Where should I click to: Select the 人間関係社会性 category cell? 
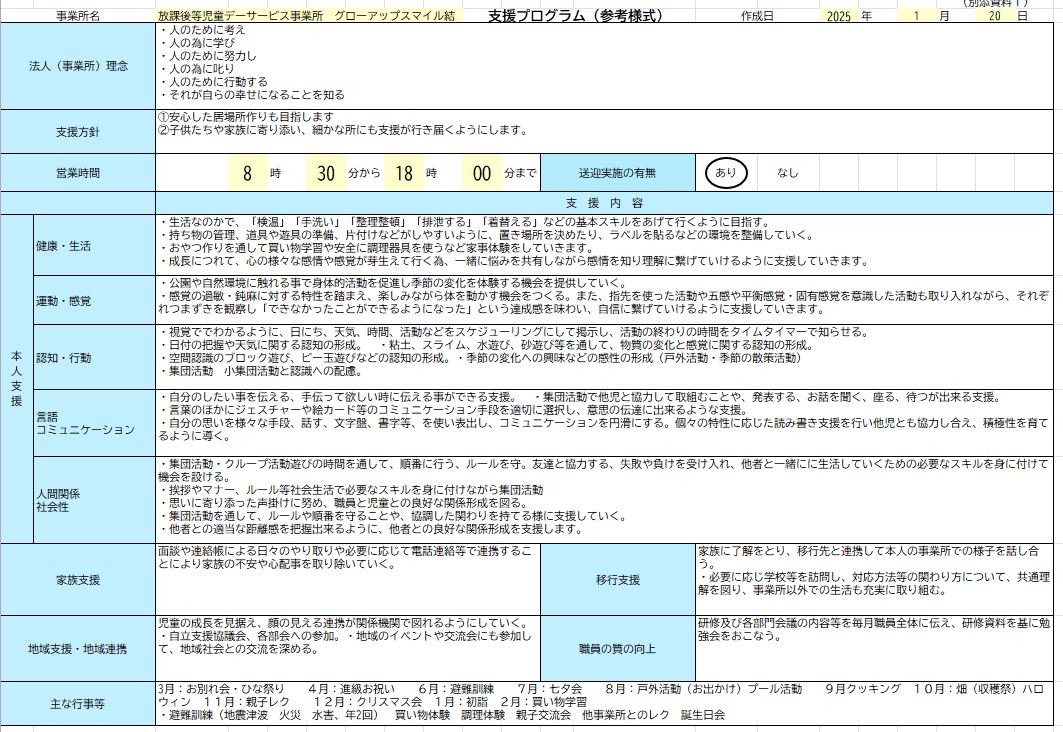(94, 500)
